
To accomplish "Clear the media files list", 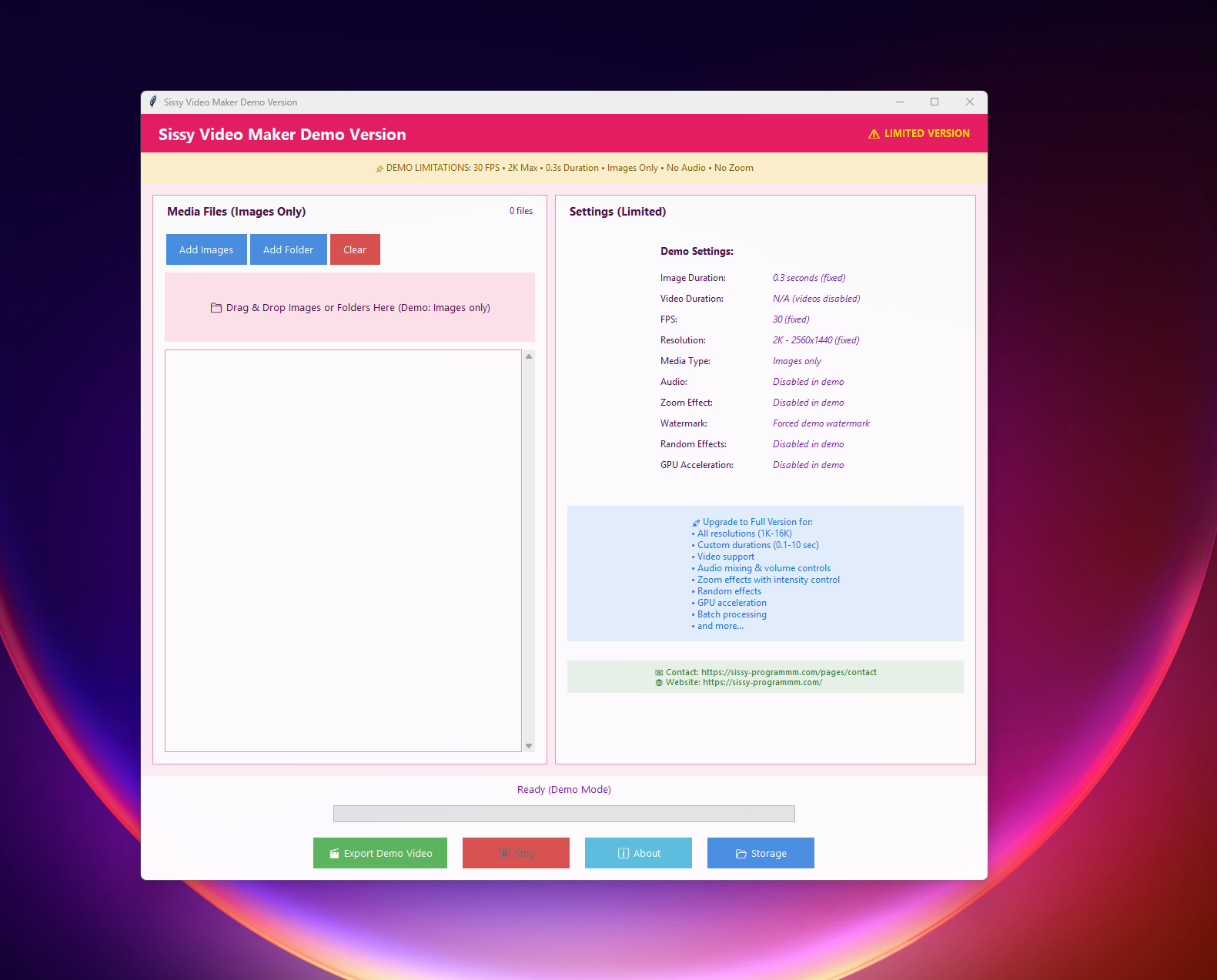I will pyautogui.click(x=355, y=249).
